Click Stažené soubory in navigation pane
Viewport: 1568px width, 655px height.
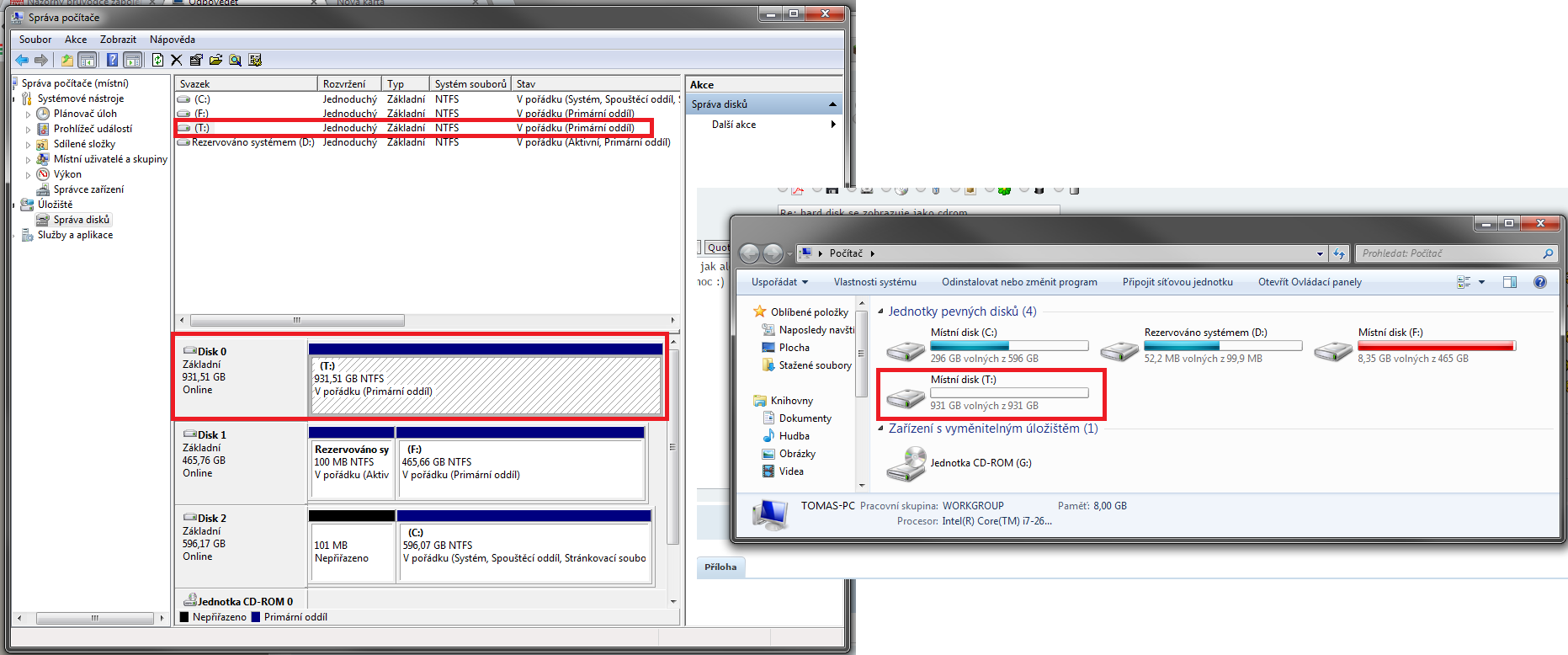point(816,365)
